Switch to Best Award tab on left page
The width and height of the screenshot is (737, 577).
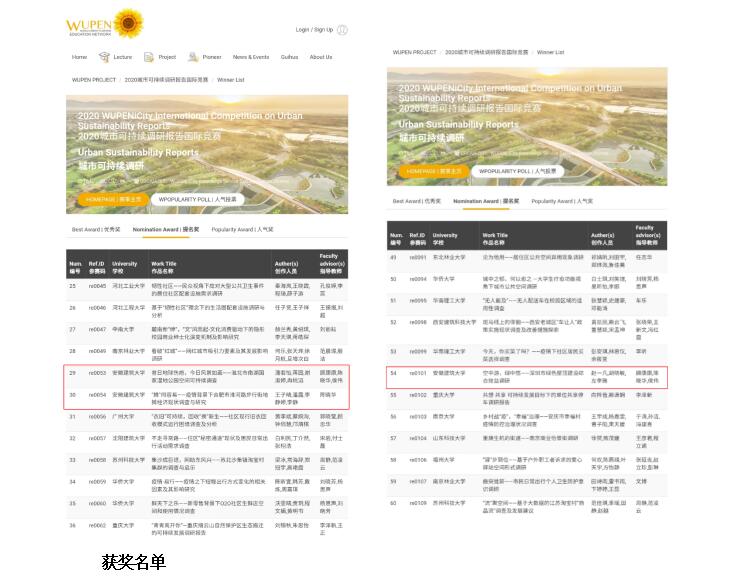(x=95, y=229)
